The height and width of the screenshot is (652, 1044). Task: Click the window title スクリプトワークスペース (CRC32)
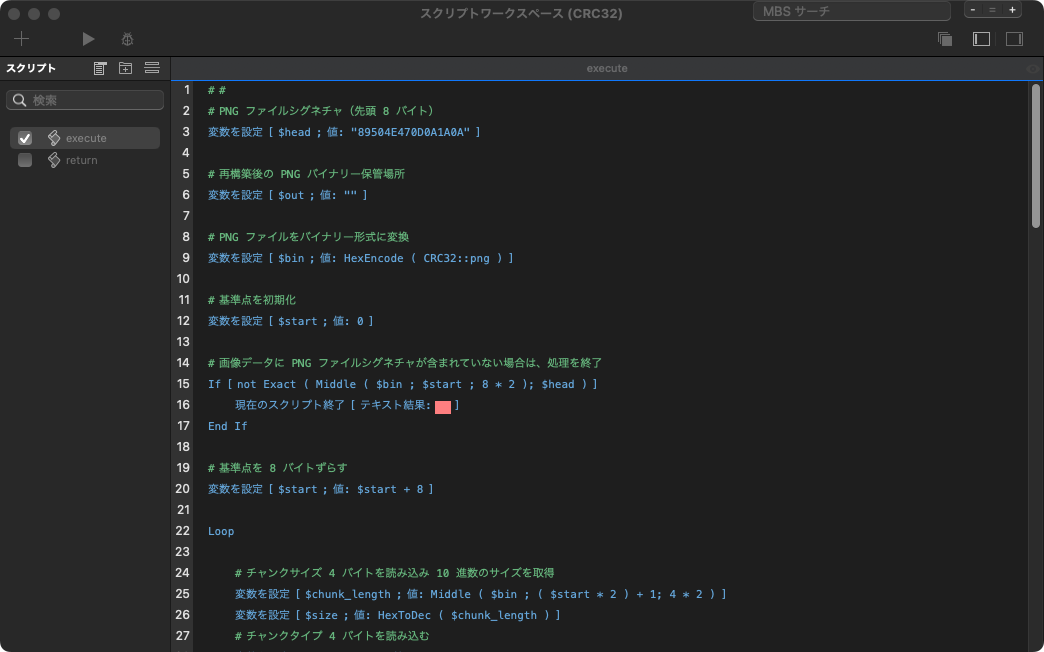tap(521, 13)
